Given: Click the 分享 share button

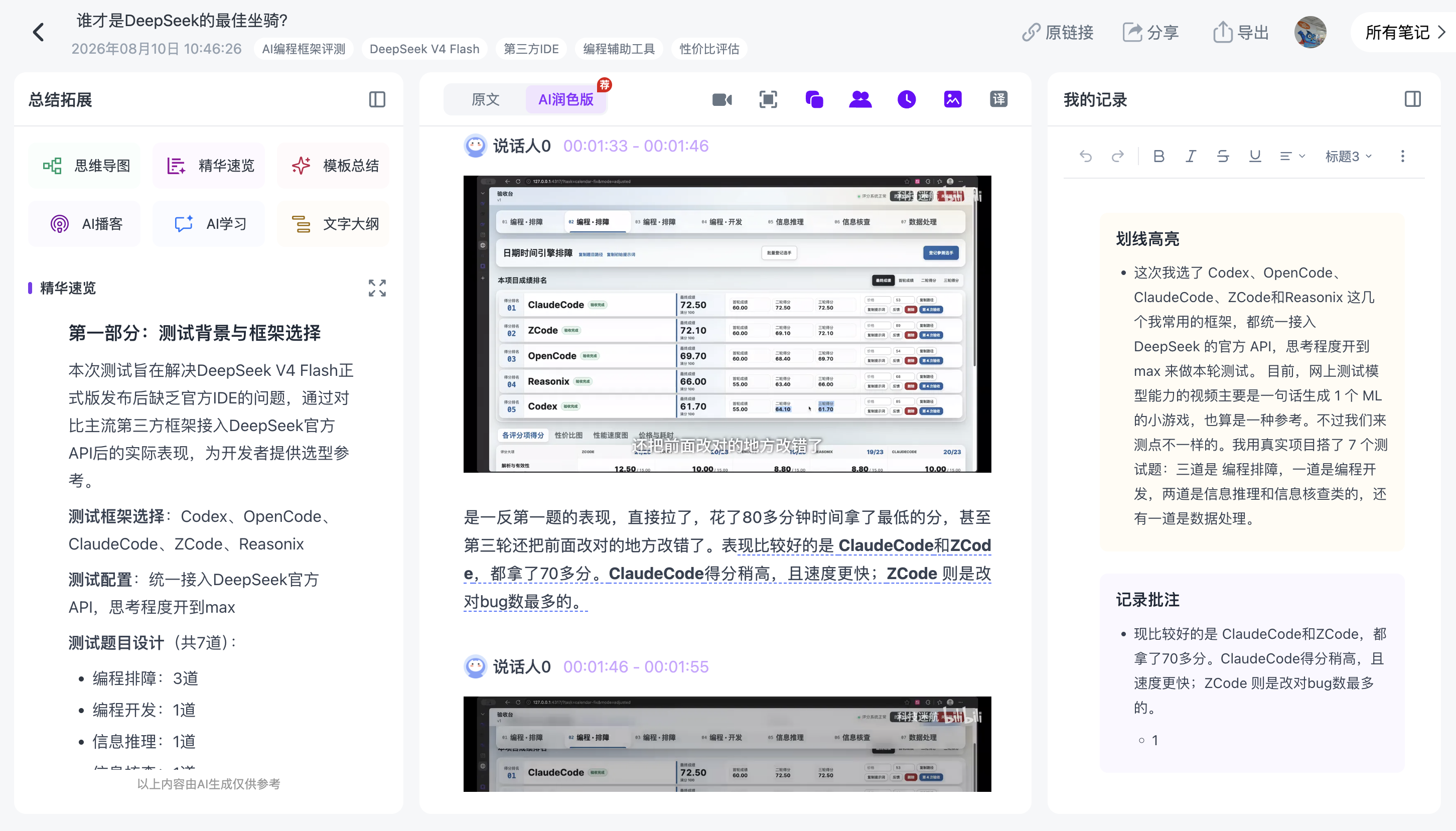Looking at the screenshot, I should click(x=1150, y=33).
